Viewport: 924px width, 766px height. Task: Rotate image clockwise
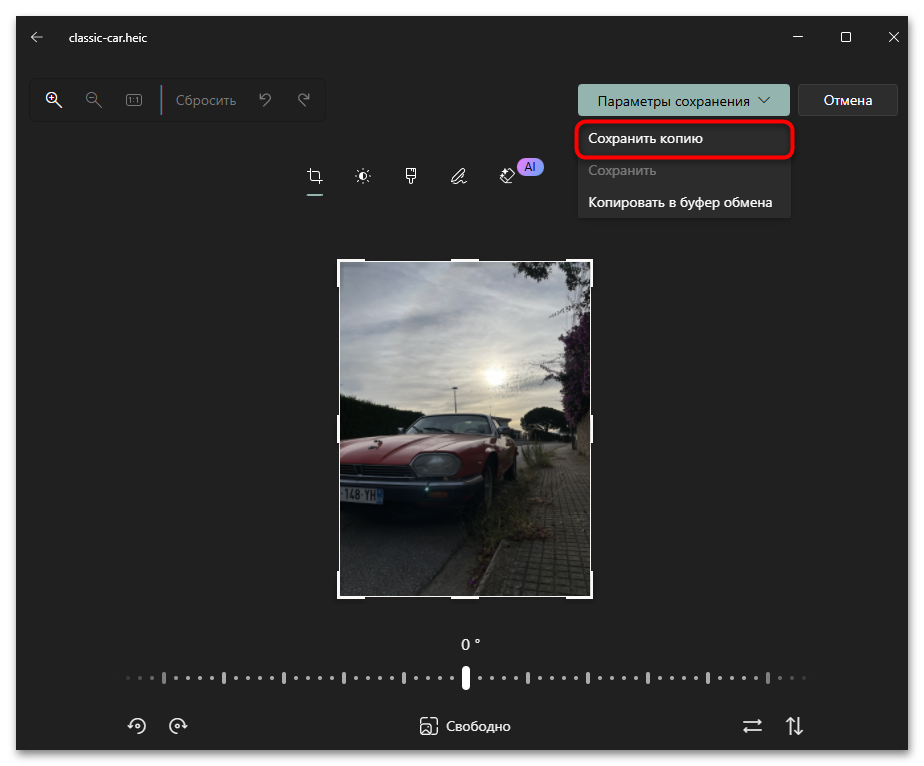(x=178, y=726)
